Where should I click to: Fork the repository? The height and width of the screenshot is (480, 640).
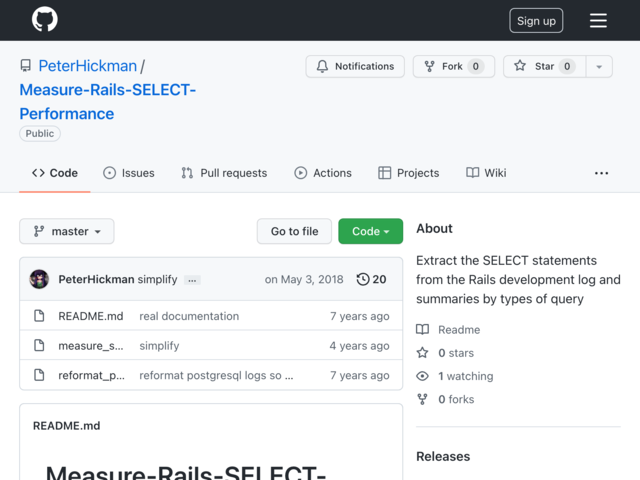point(454,66)
